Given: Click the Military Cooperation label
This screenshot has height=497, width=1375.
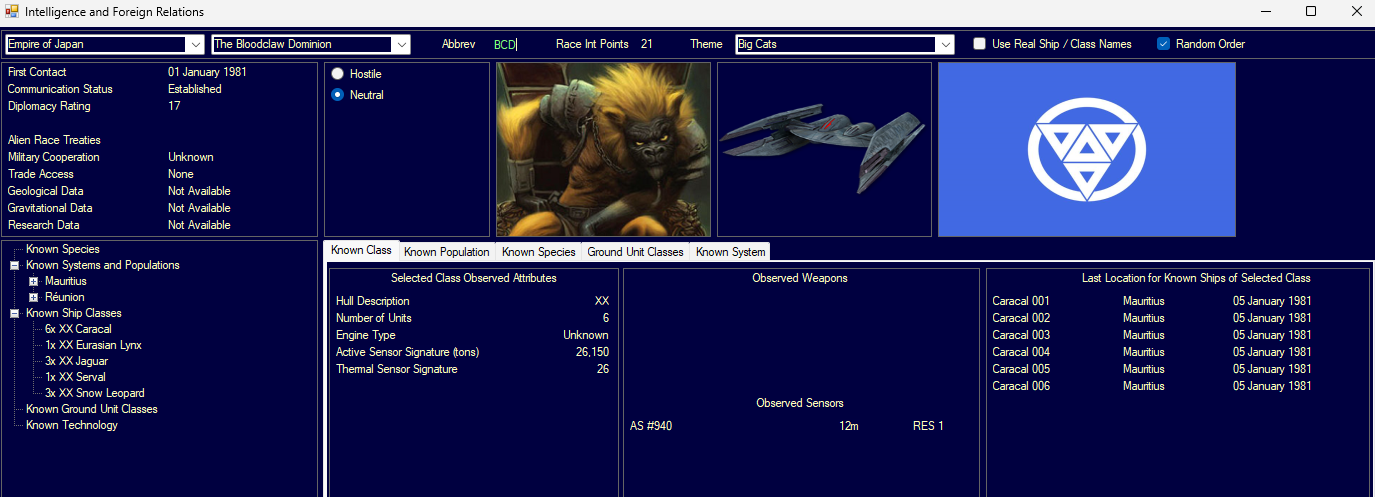Looking at the screenshot, I should 54,157.
